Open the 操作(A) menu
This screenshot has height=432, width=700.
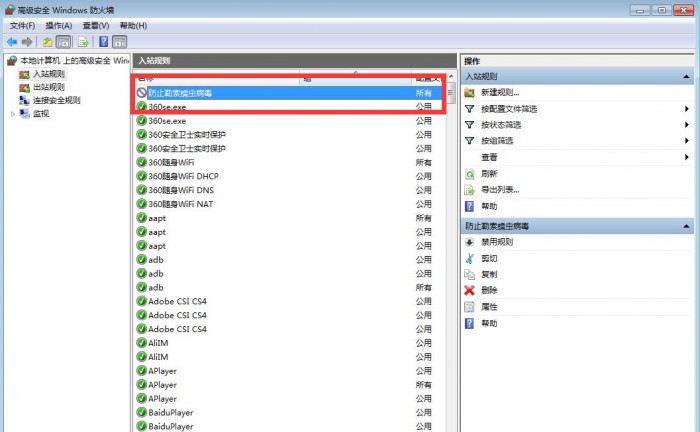[59, 25]
